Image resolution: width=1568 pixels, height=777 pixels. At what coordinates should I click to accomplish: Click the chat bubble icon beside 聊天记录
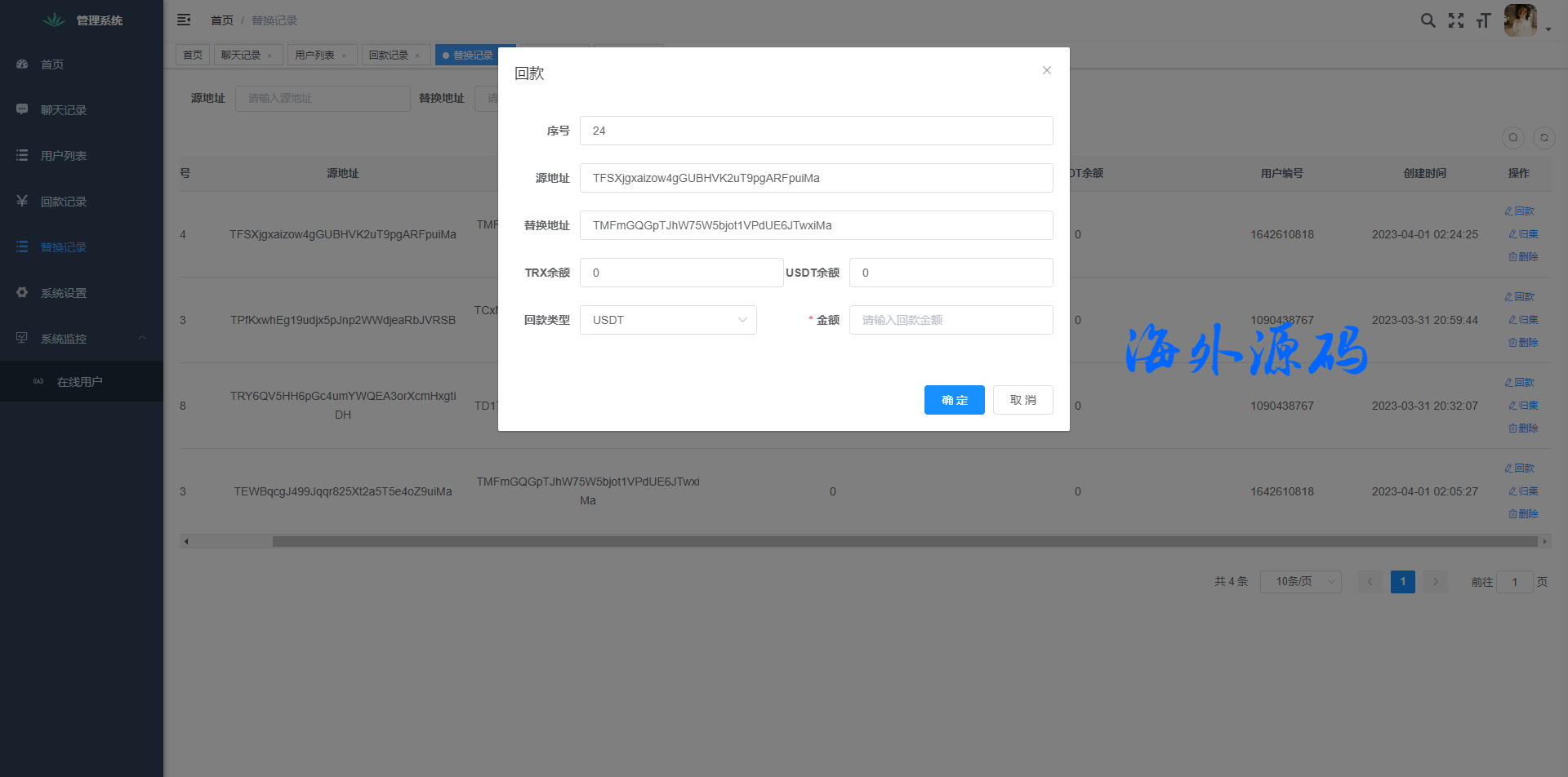coord(22,109)
